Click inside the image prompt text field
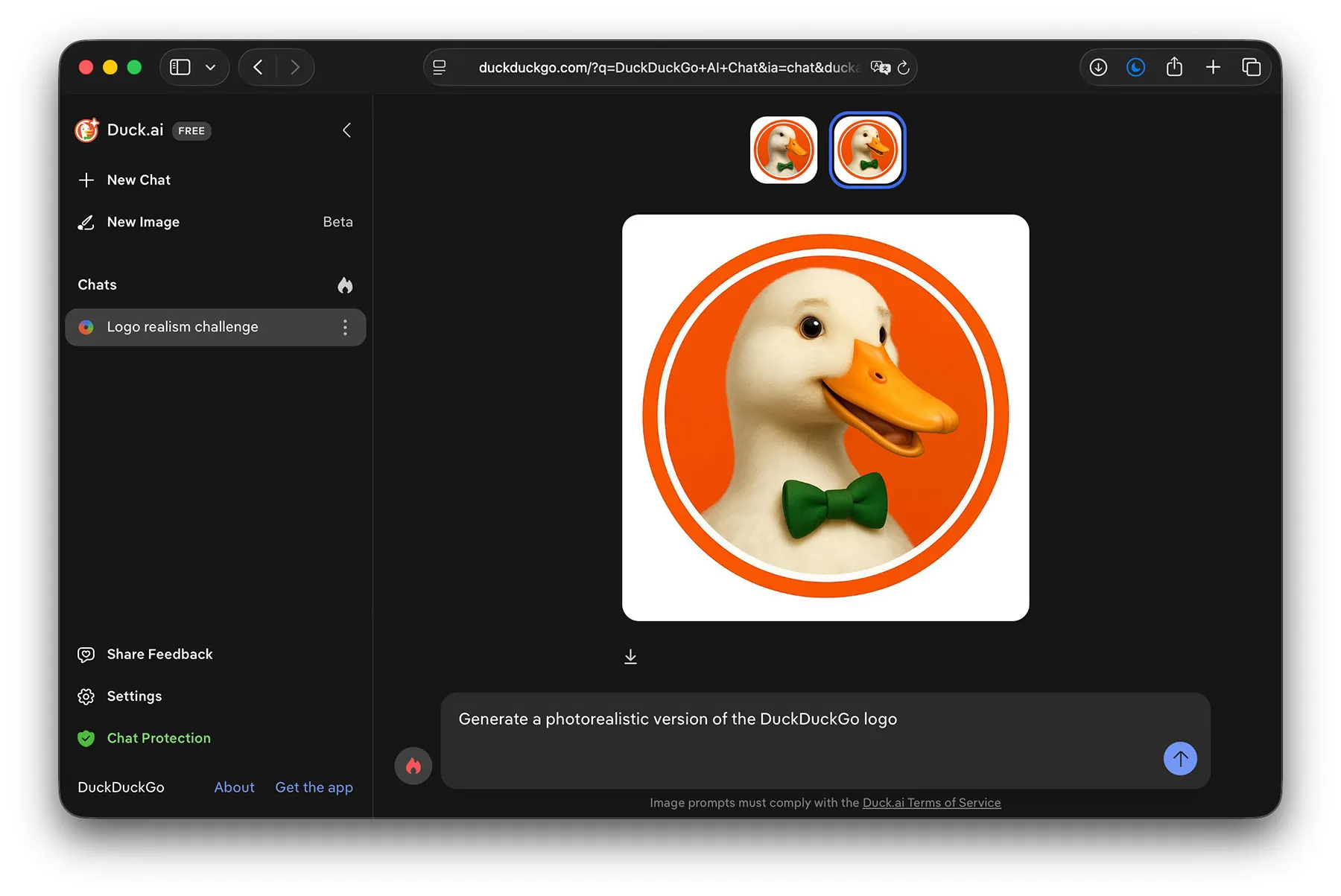The width and height of the screenshot is (1341, 896). (745, 719)
